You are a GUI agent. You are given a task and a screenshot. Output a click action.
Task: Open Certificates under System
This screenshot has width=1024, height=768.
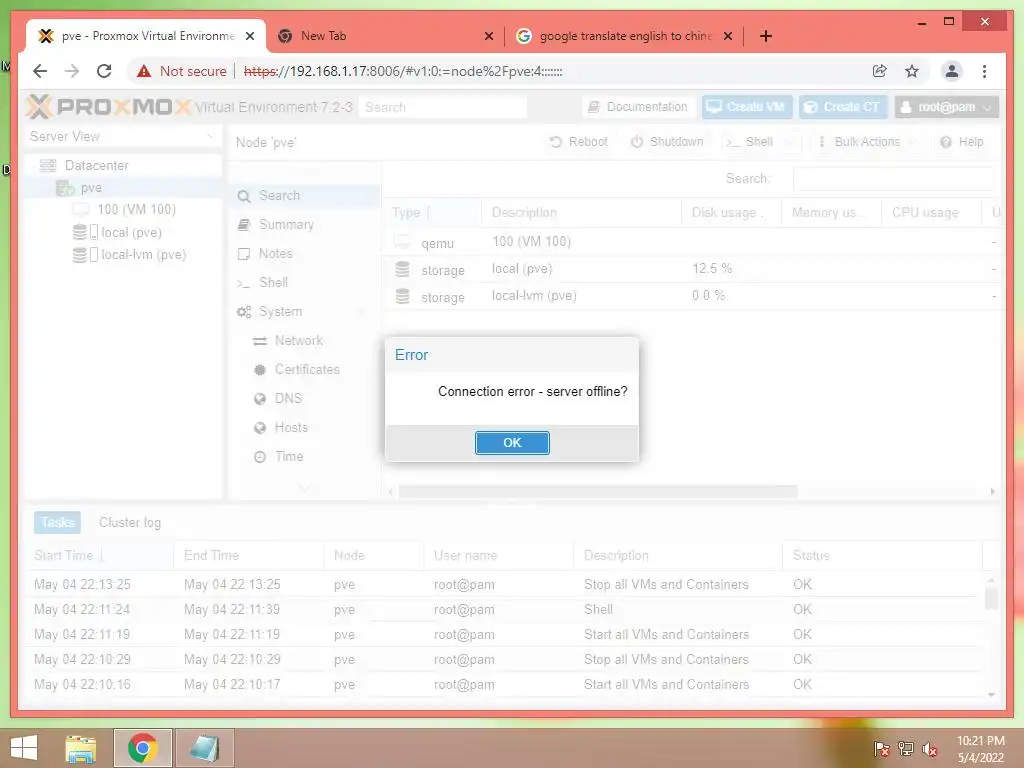pos(304,370)
